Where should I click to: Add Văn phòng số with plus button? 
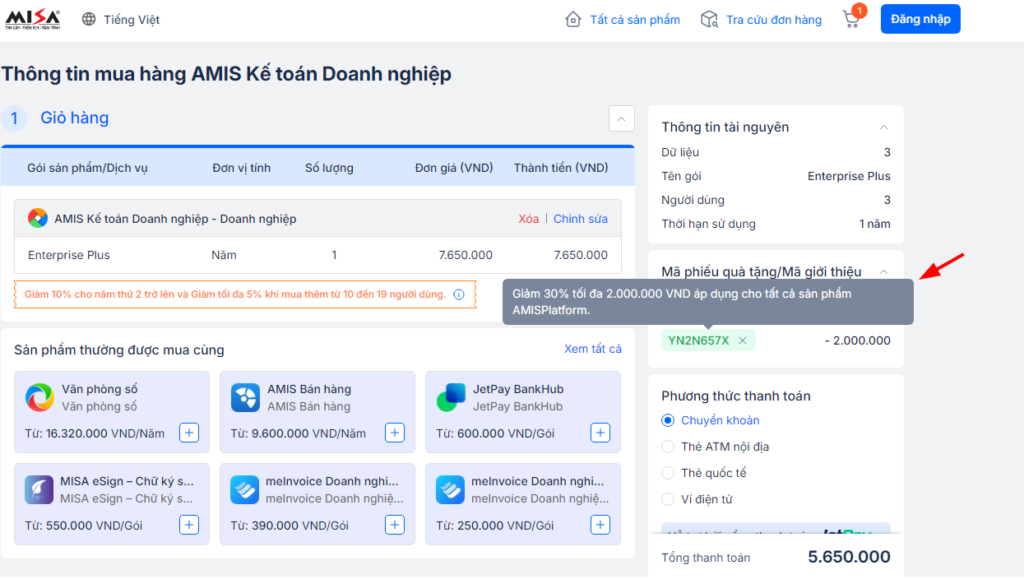pyautogui.click(x=189, y=433)
